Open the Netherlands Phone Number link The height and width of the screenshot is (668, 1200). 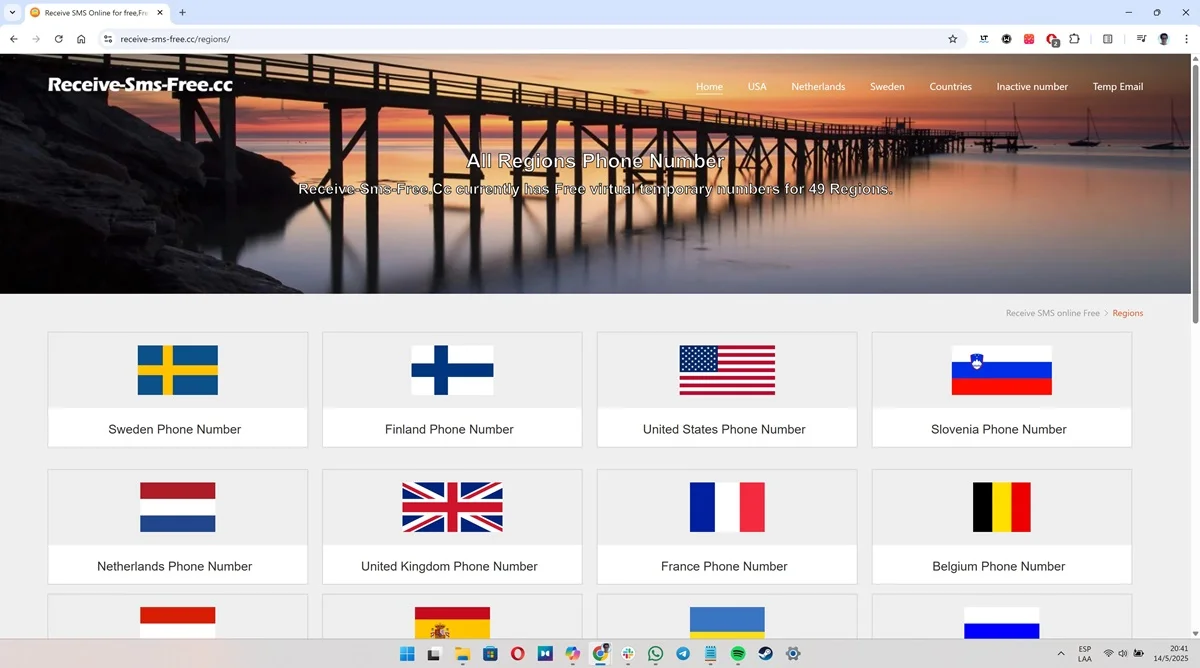point(175,566)
